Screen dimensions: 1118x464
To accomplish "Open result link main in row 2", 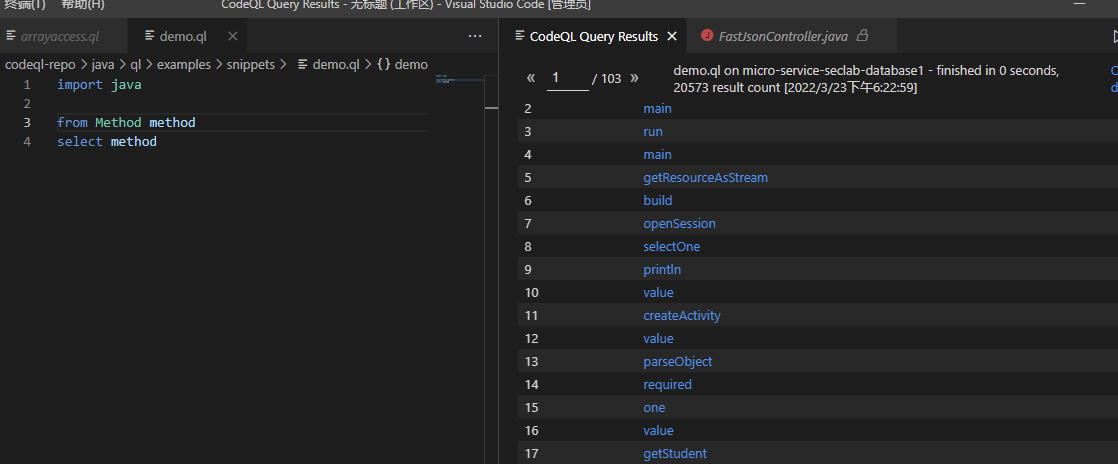I will pyautogui.click(x=657, y=108).
